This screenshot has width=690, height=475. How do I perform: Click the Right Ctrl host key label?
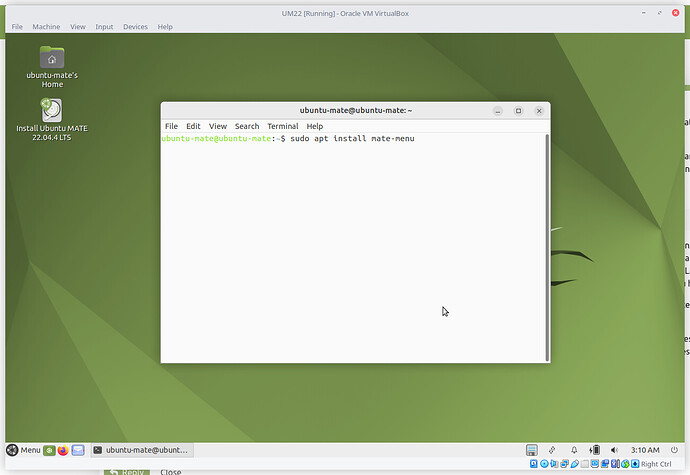(x=656, y=464)
